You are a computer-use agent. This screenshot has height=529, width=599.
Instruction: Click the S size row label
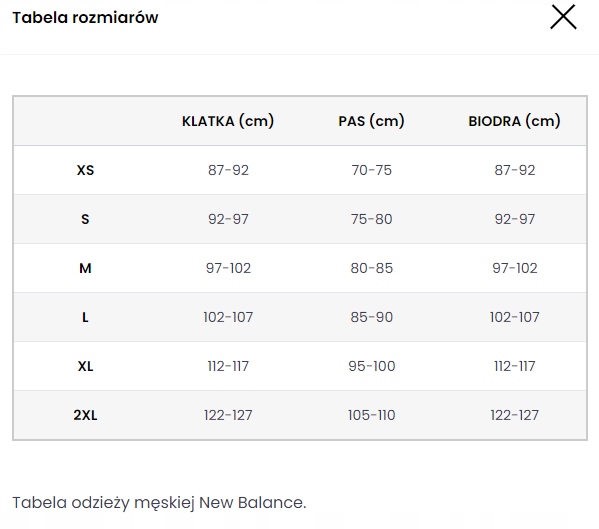pos(85,219)
